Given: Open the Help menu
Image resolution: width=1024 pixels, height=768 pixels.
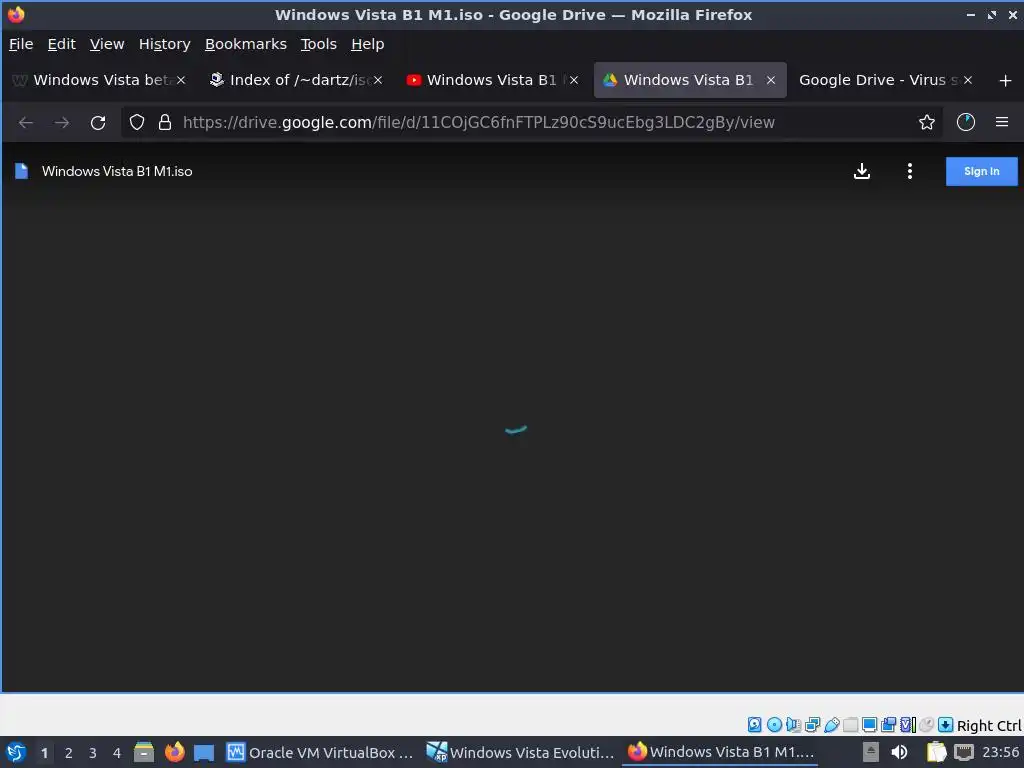Looking at the screenshot, I should coord(367,44).
